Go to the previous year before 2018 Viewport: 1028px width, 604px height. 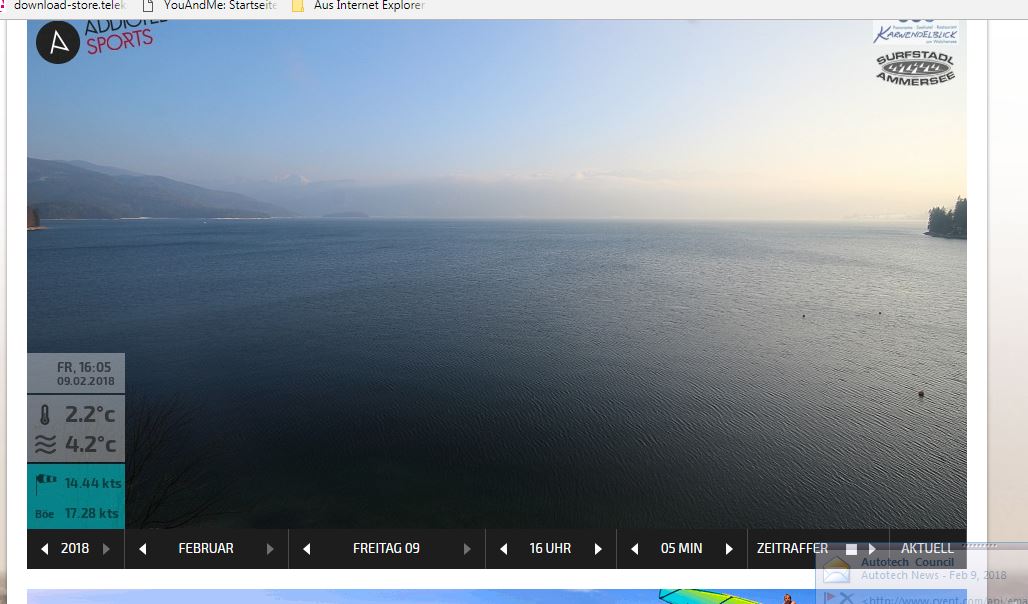tap(45, 549)
